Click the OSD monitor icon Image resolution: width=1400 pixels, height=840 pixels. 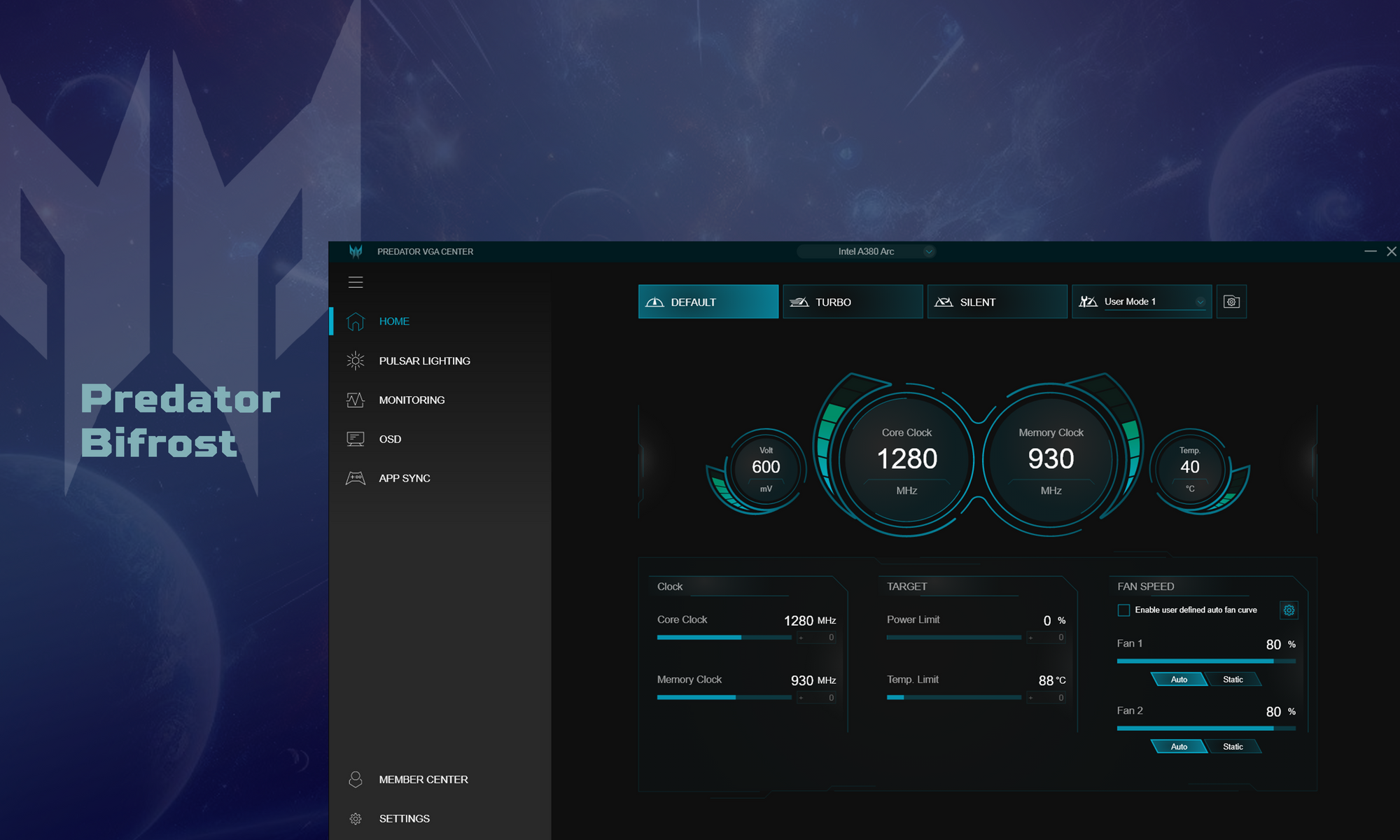click(356, 439)
